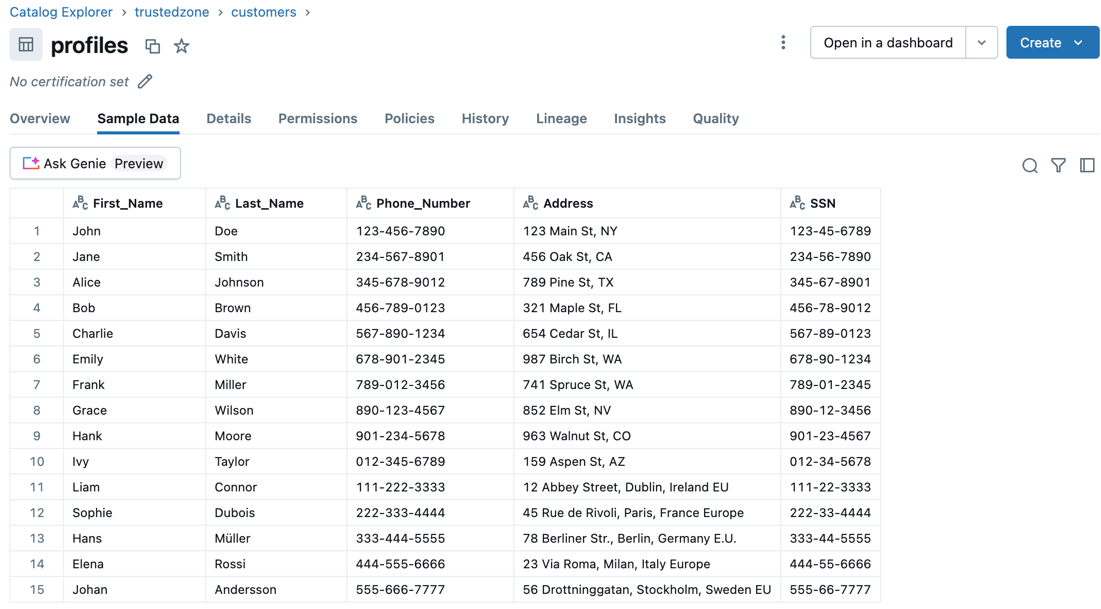The width and height of the screenshot is (1101, 609).
Task: View the History tab
Action: (485, 119)
